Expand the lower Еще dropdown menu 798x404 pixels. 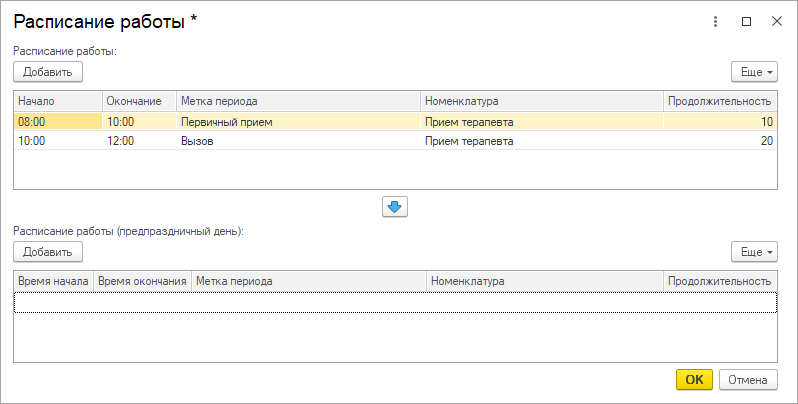(x=754, y=252)
